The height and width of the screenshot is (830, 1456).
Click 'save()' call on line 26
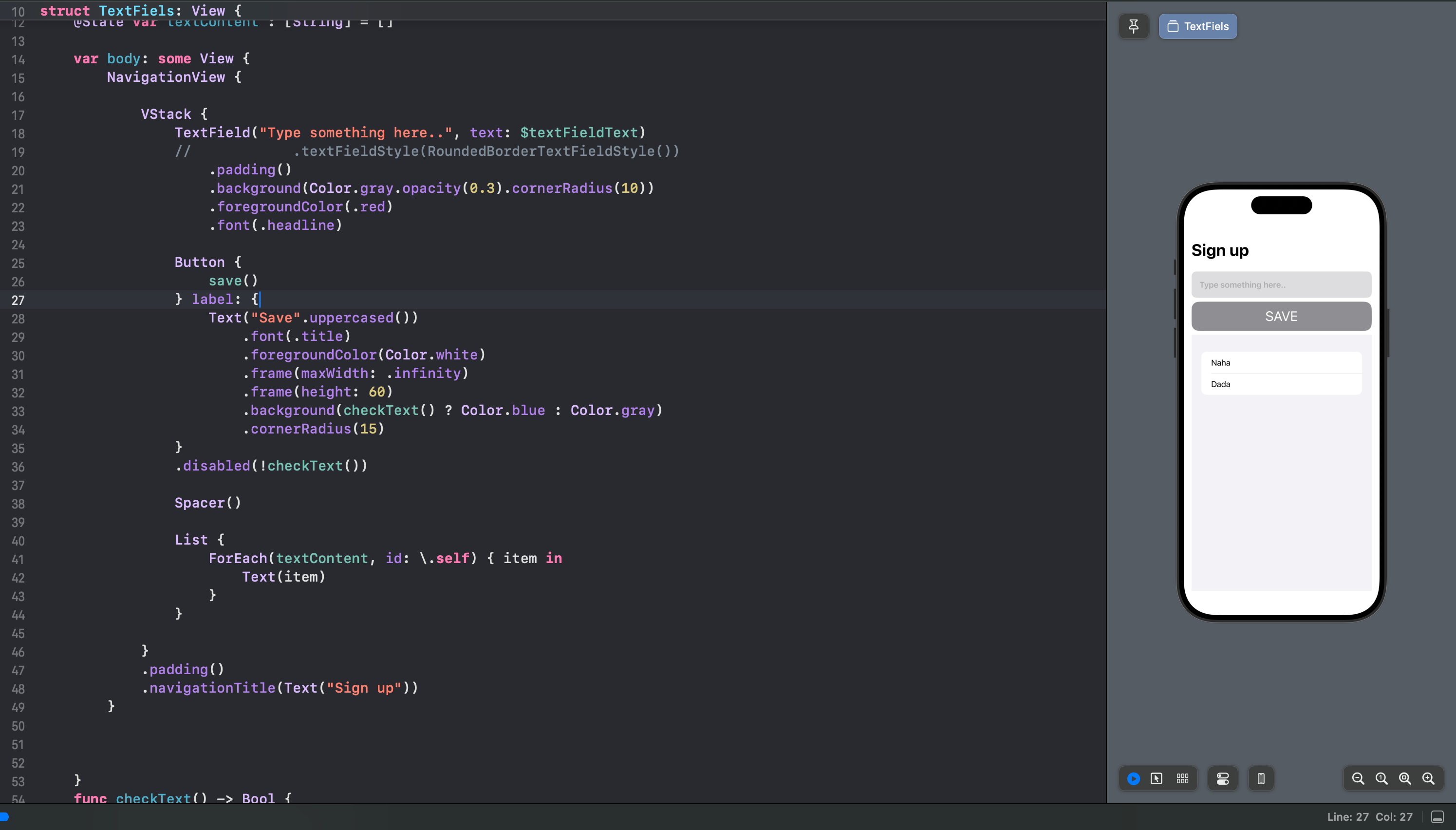233,281
